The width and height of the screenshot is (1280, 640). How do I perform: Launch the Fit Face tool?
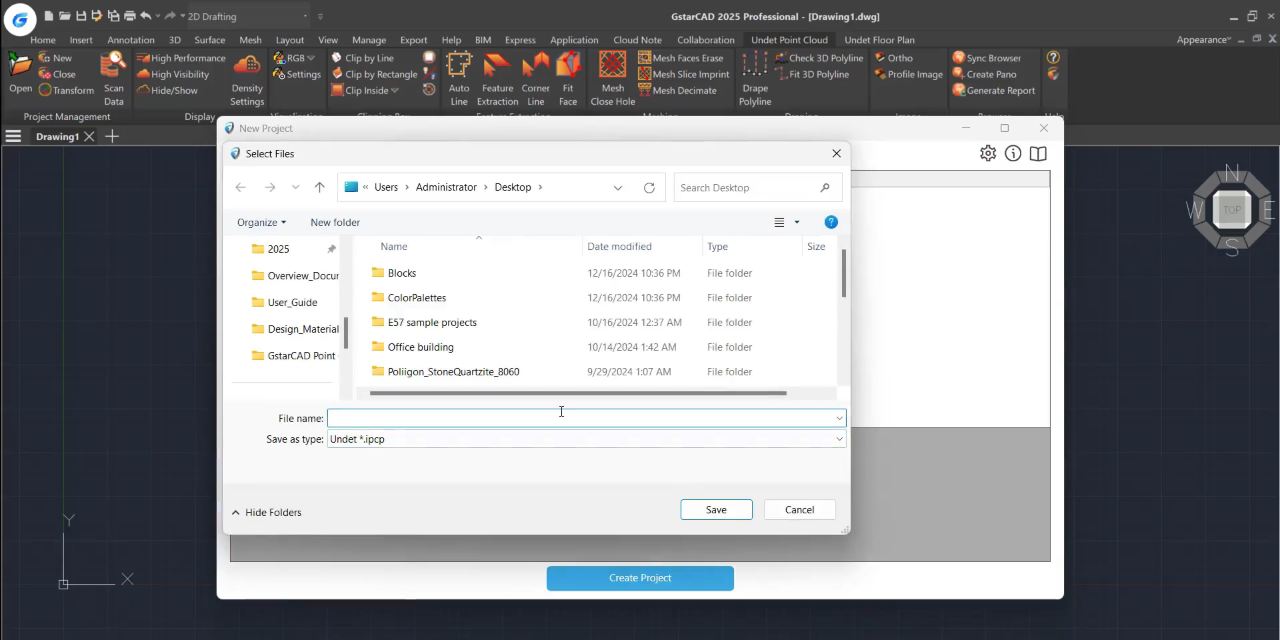(568, 79)
